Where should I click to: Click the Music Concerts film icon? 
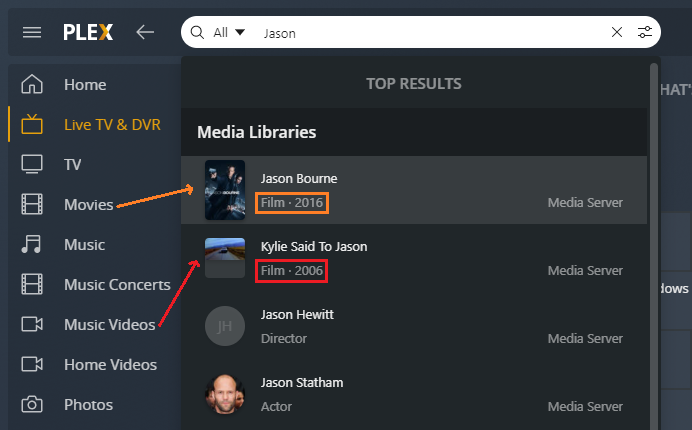32,284
